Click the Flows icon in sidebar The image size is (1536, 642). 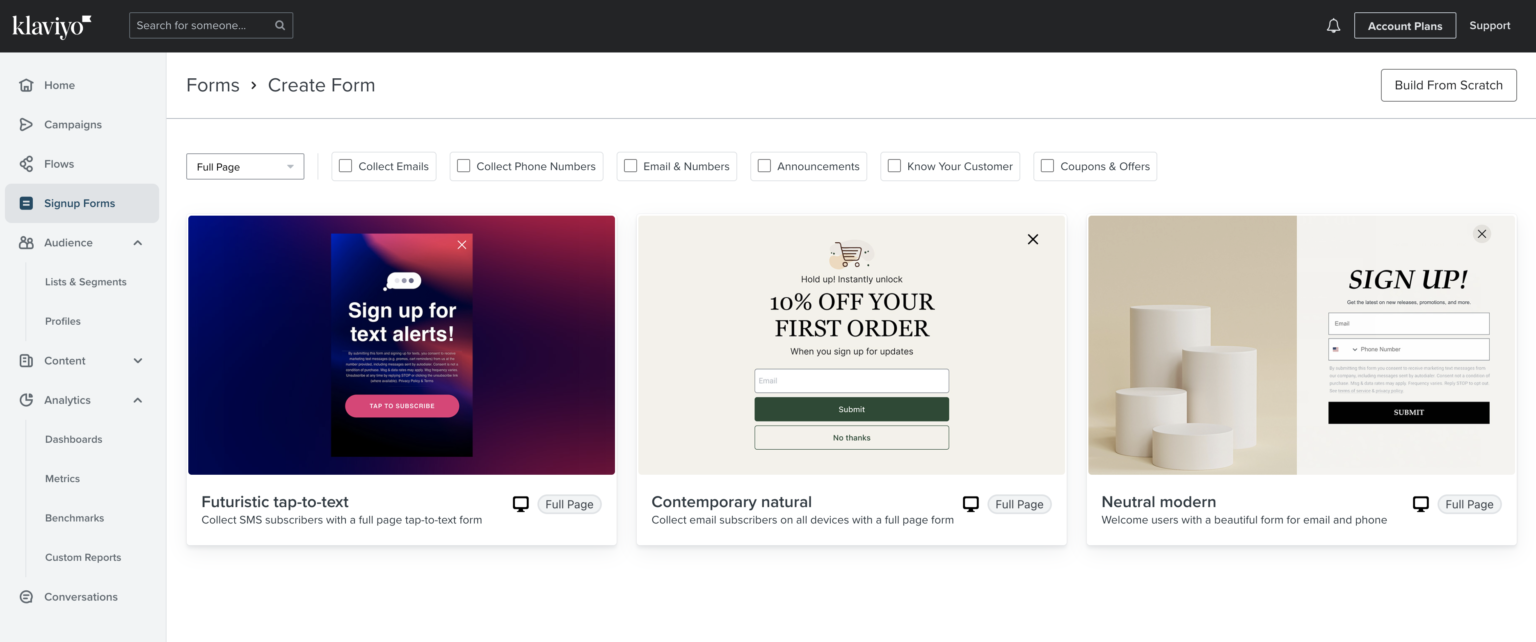pyautogui.click(x=26, y=164)
